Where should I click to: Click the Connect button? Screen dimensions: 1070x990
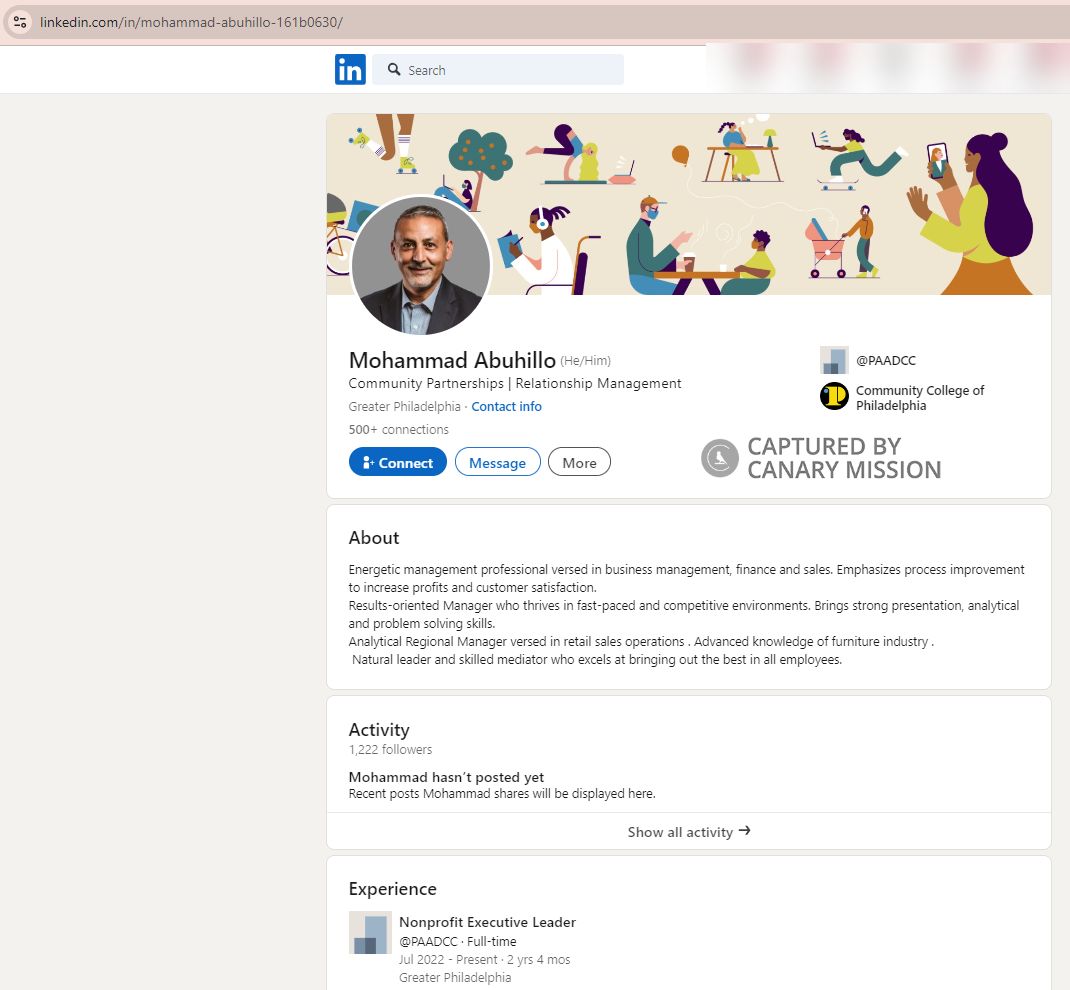coord(397,462)
